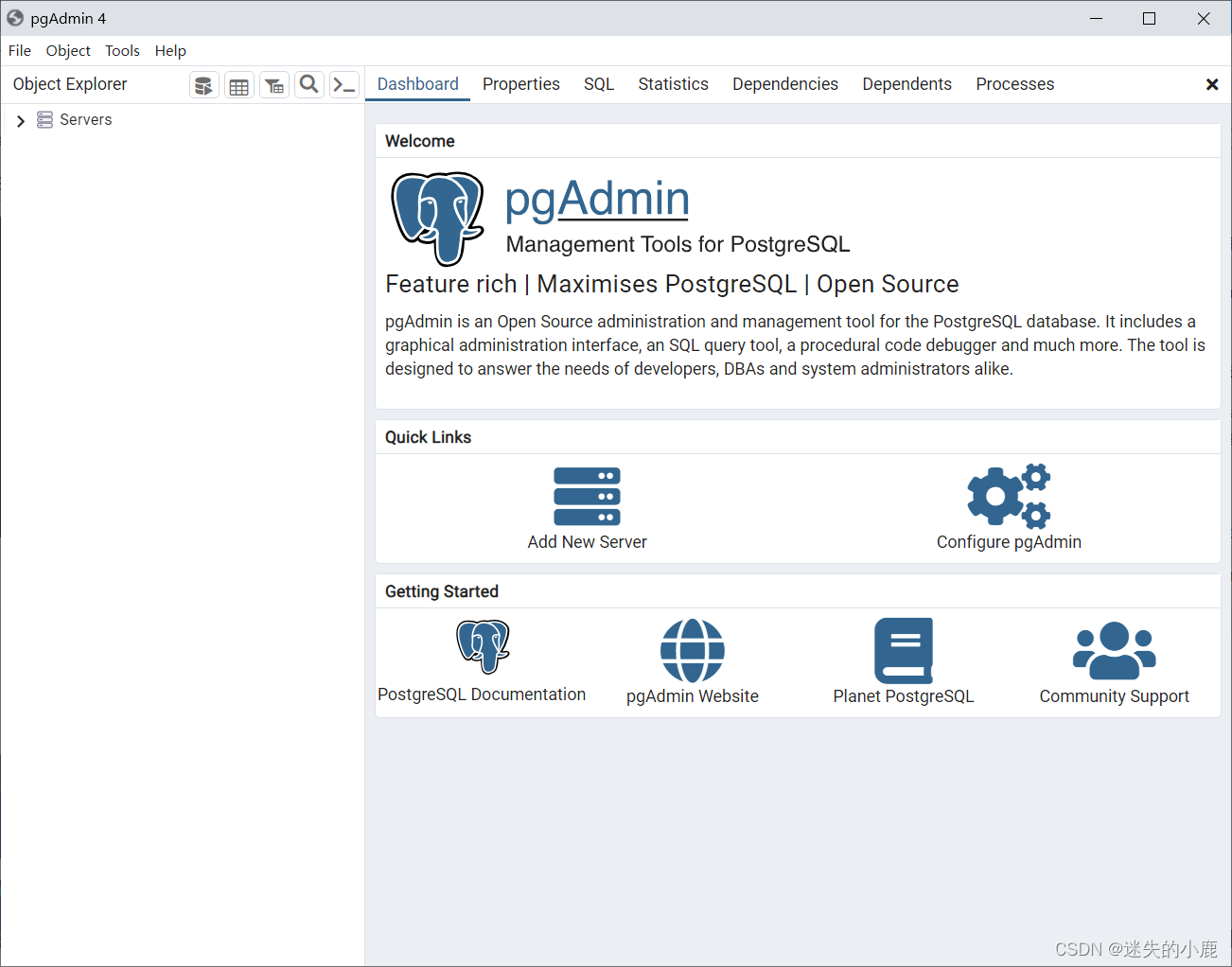Image resolution: width=1232 pixels, height=967 pixels.
Task: Switch to the Dashboard tab
Action: [417, 84]
